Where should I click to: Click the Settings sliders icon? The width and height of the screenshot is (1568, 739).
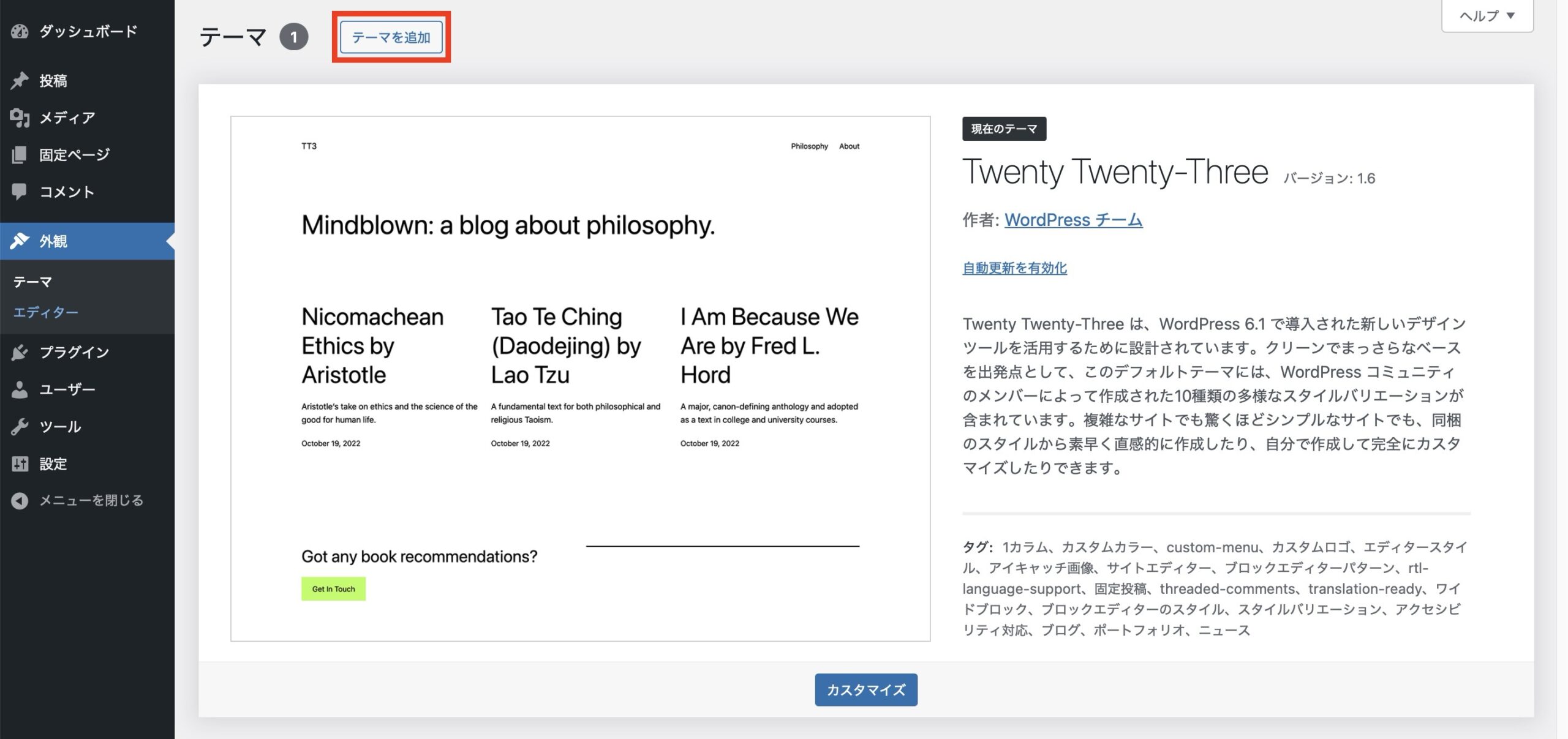pyautogui.click(x=20, y=464)
